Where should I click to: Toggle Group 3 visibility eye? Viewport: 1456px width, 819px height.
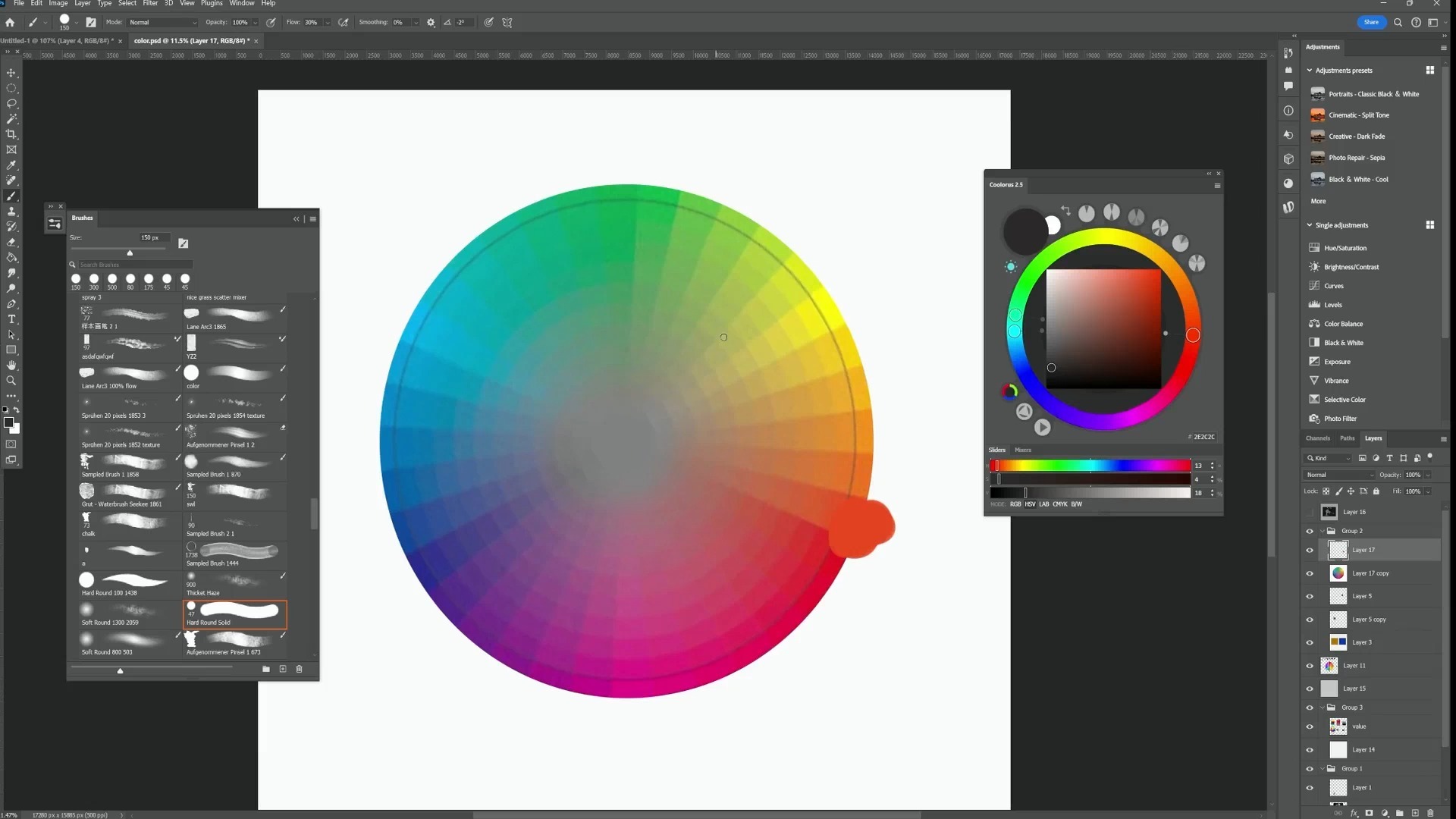click(1310, 708)
